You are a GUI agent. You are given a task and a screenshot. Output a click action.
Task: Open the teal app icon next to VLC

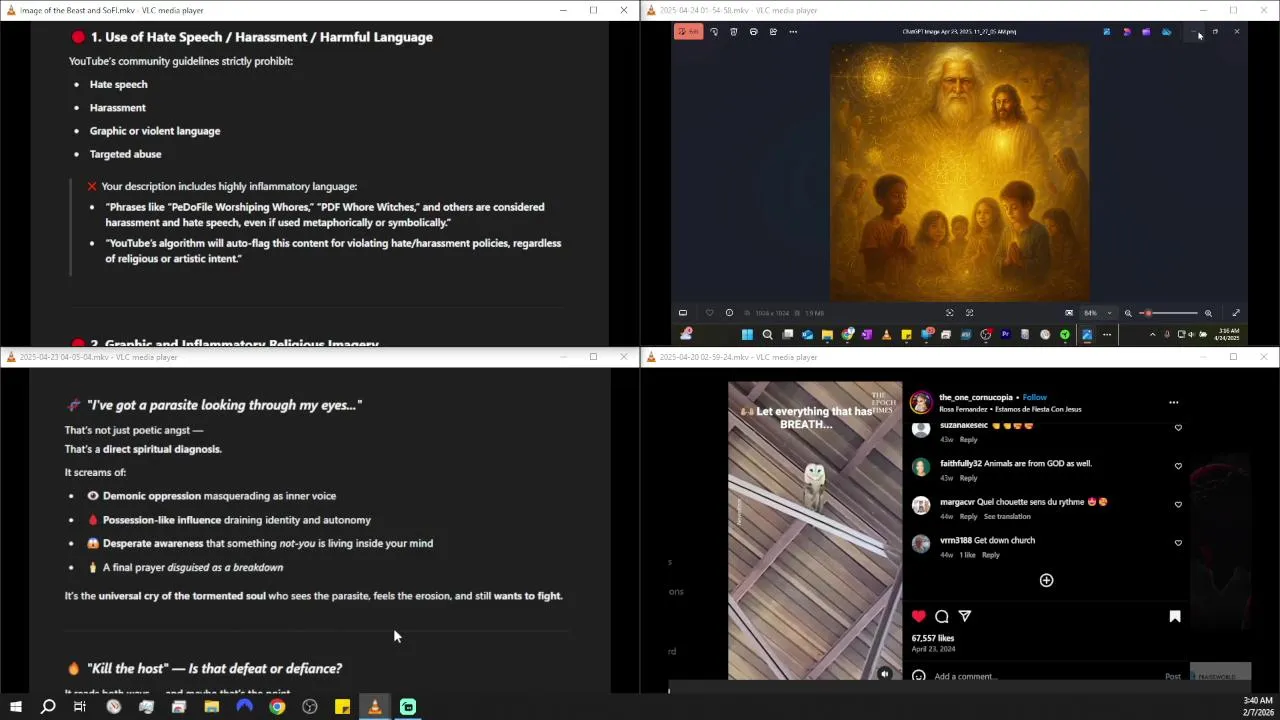click(408, 707)
